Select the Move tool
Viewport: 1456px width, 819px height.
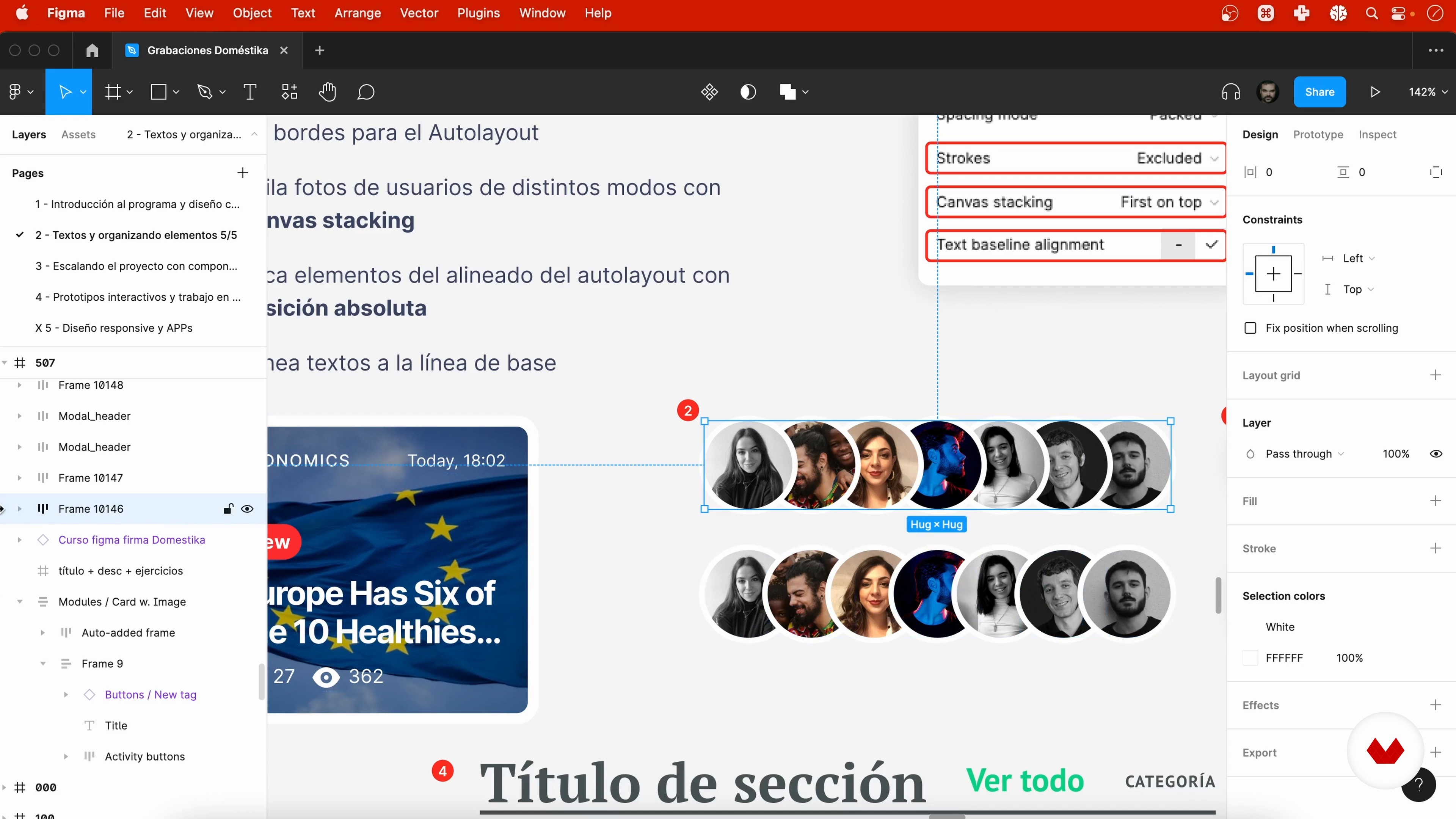point(65,91)
